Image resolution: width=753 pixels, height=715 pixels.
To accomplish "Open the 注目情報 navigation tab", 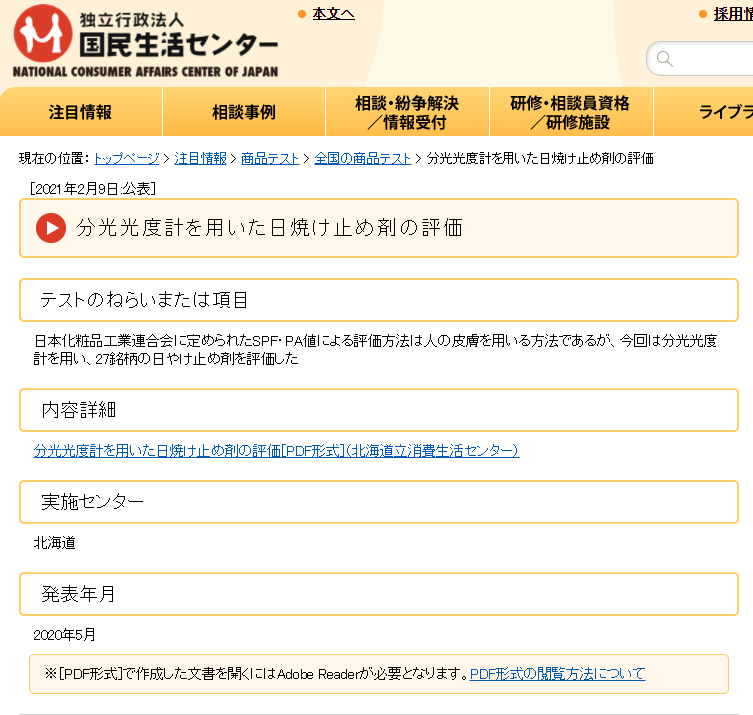I will [80, 112].
